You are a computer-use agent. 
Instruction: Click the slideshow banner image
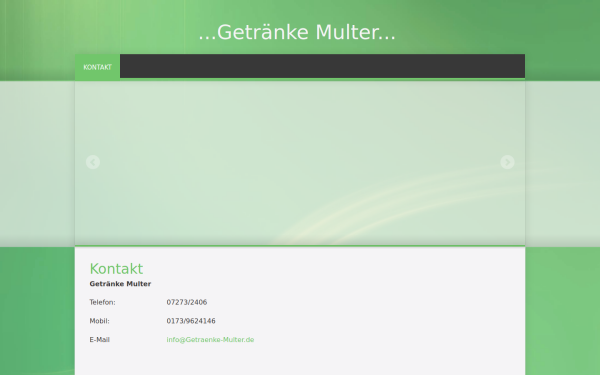click(300, 163)
